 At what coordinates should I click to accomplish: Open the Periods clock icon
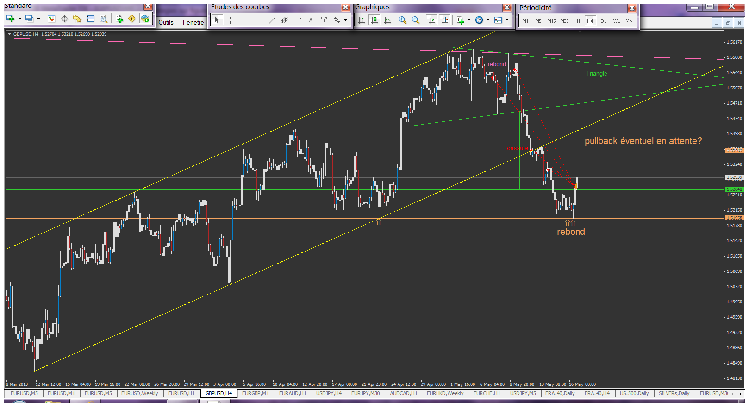479,20
